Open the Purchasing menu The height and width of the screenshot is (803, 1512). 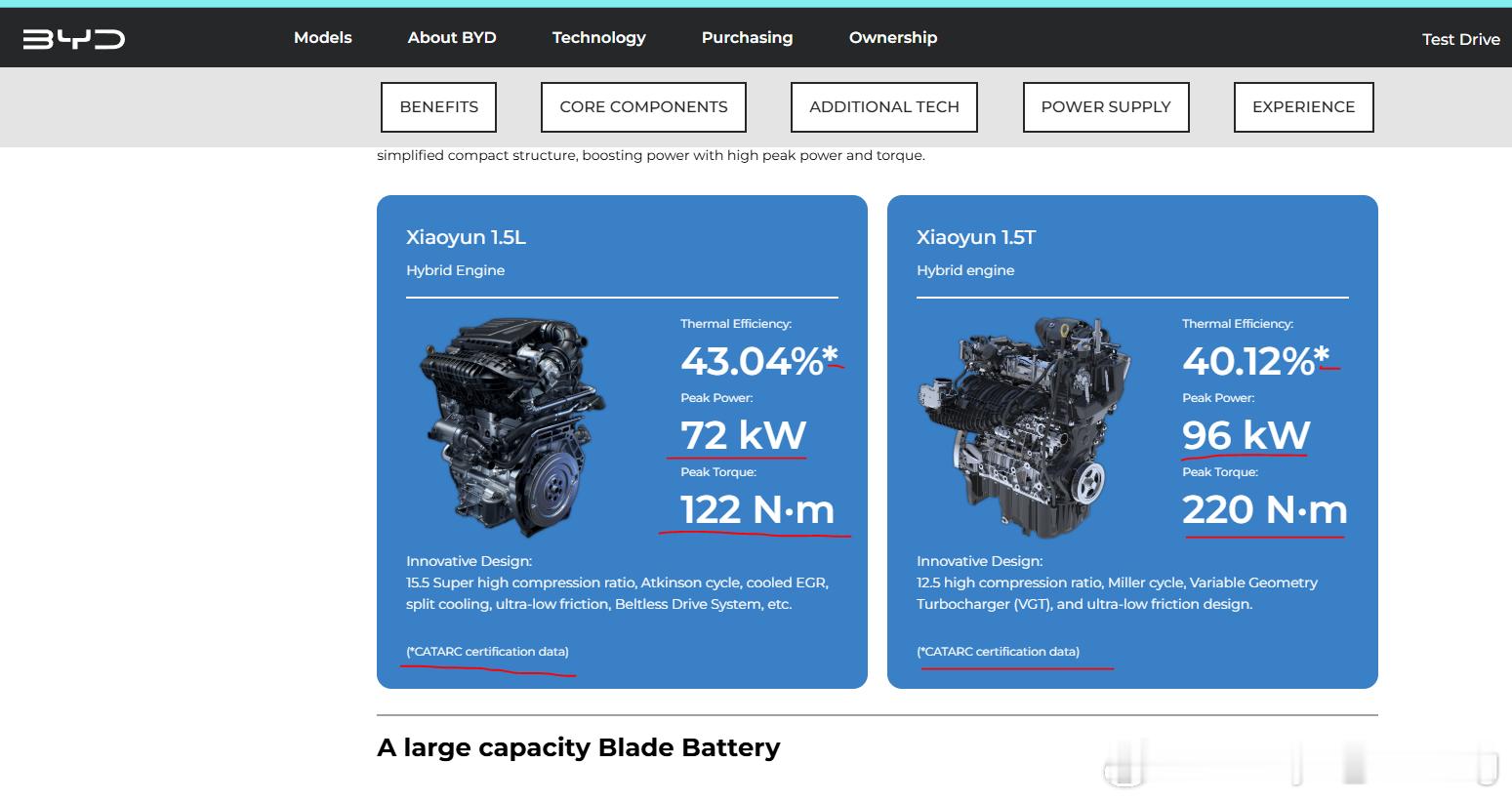[x=748, y=37]
